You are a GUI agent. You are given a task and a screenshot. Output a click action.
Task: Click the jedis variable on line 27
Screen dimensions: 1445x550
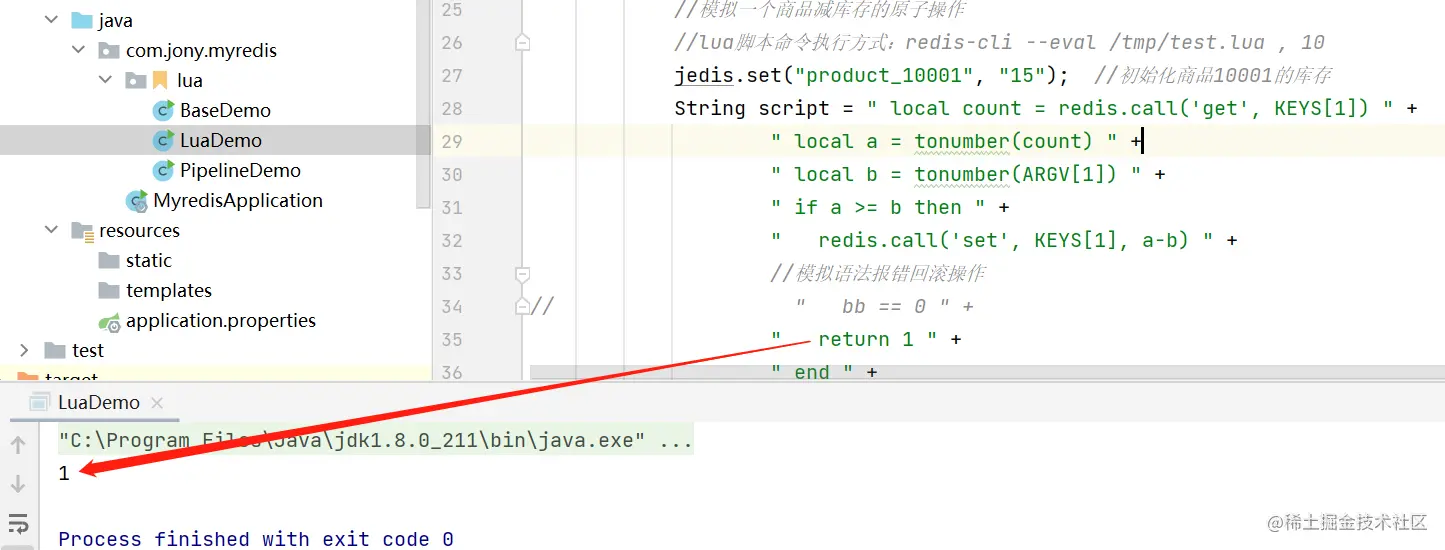(704, 75)
